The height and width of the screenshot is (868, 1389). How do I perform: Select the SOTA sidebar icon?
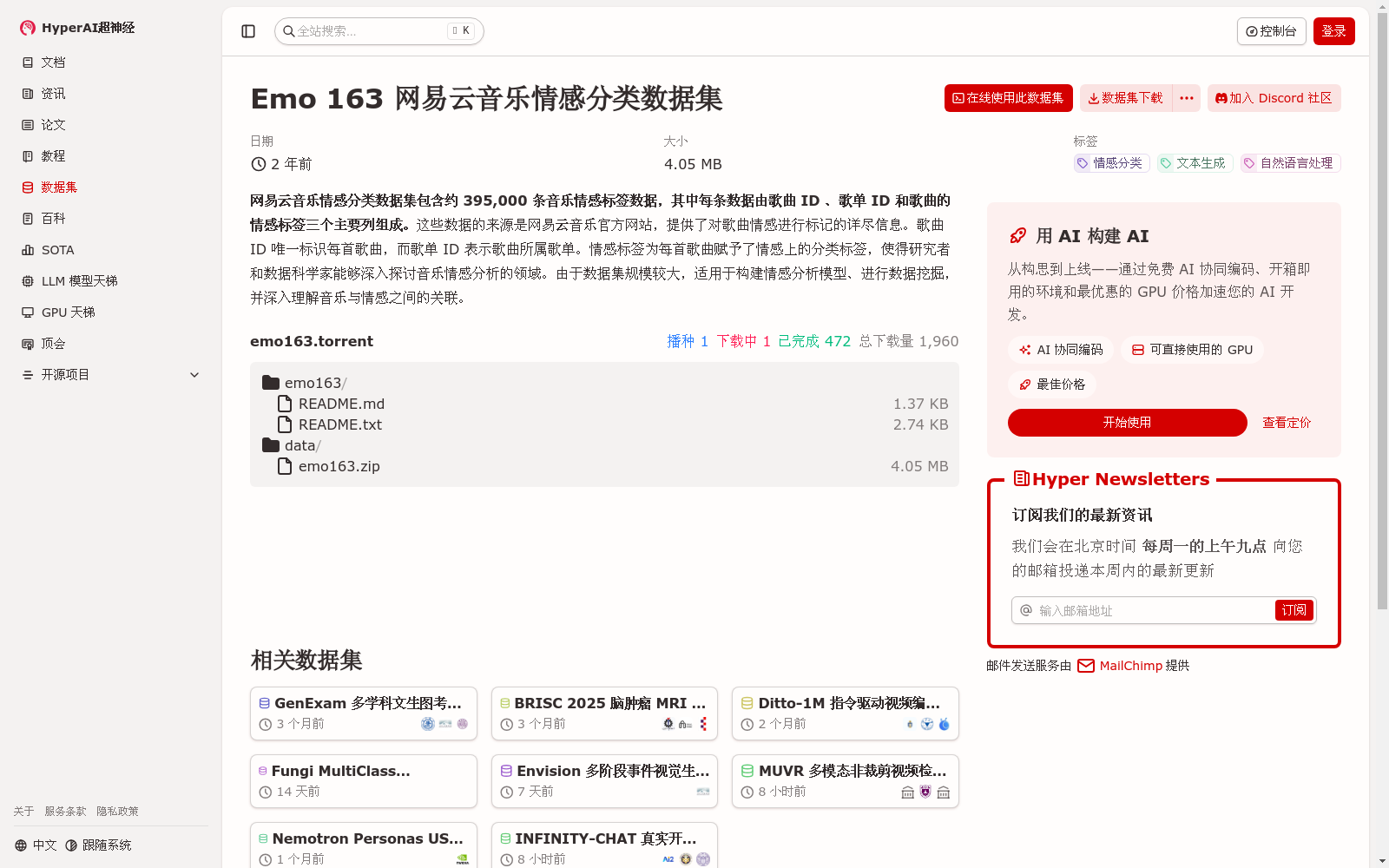point(28,249)
